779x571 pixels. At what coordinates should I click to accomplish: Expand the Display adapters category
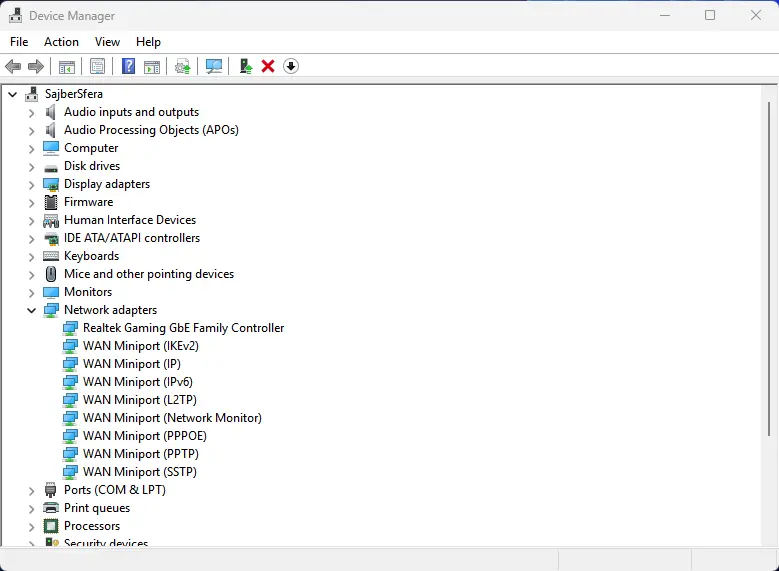tap(31, 184)
